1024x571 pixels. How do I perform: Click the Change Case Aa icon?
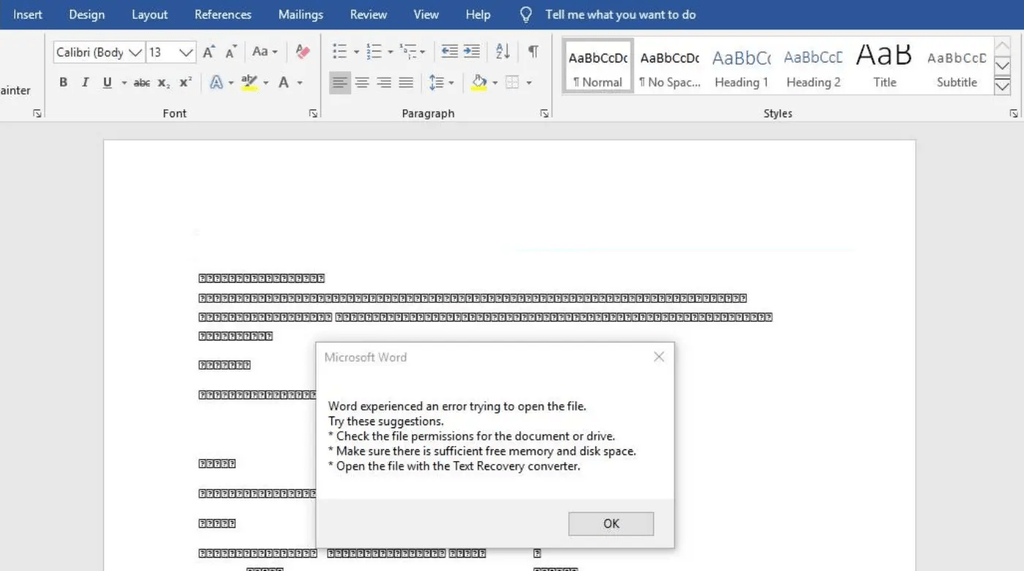click(260, 52)
